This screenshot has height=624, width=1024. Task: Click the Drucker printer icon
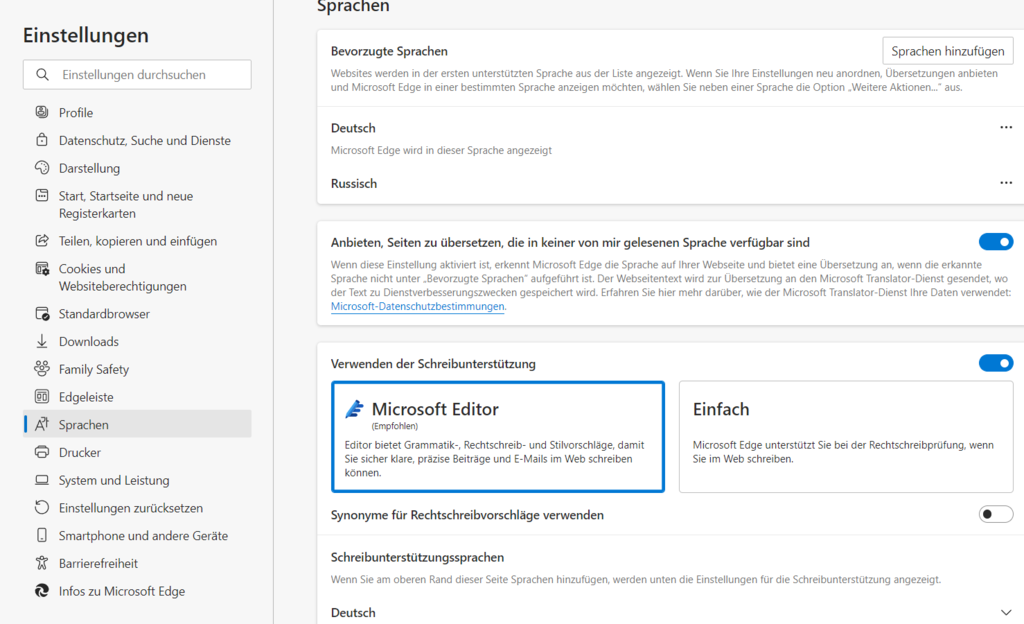point(42,452)
